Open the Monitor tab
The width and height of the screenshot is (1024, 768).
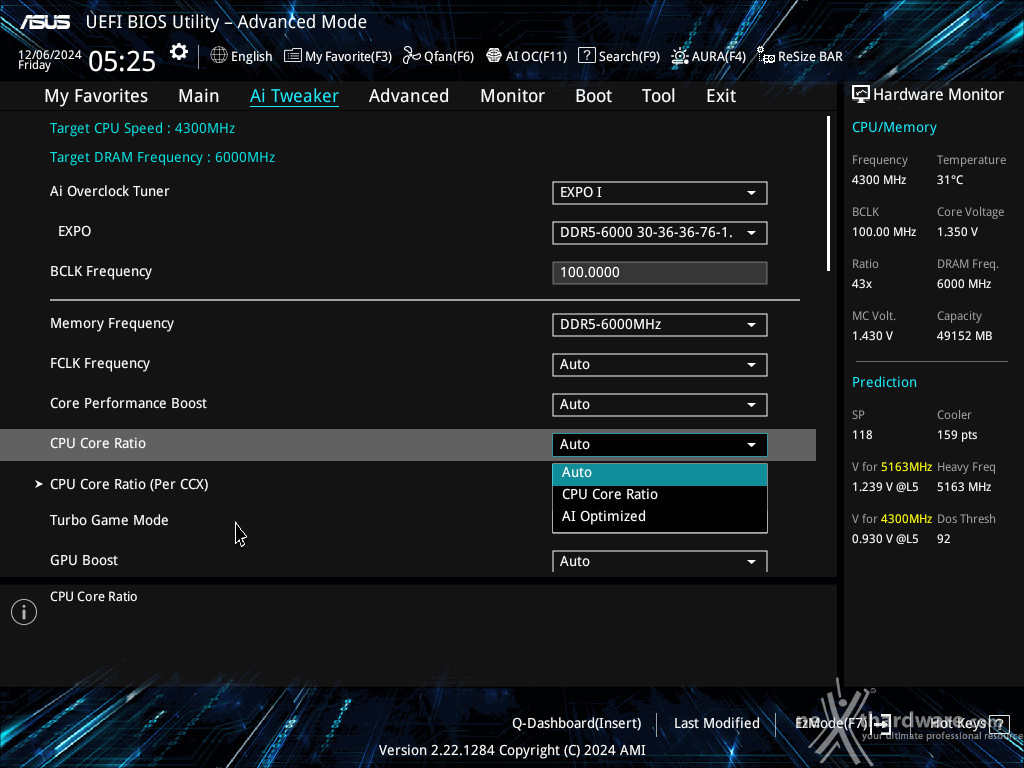click(513, 96)
